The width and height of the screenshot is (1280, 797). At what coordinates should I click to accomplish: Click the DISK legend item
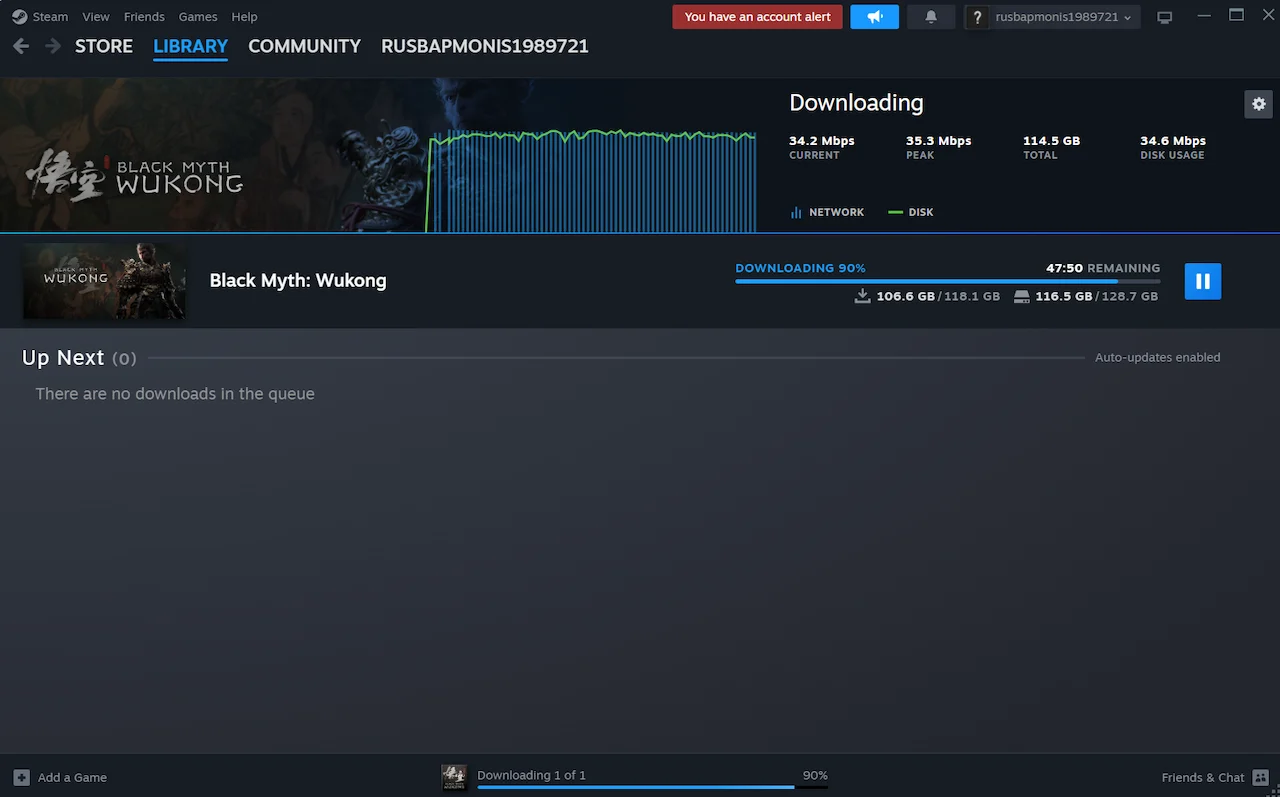tap(910, 212)
